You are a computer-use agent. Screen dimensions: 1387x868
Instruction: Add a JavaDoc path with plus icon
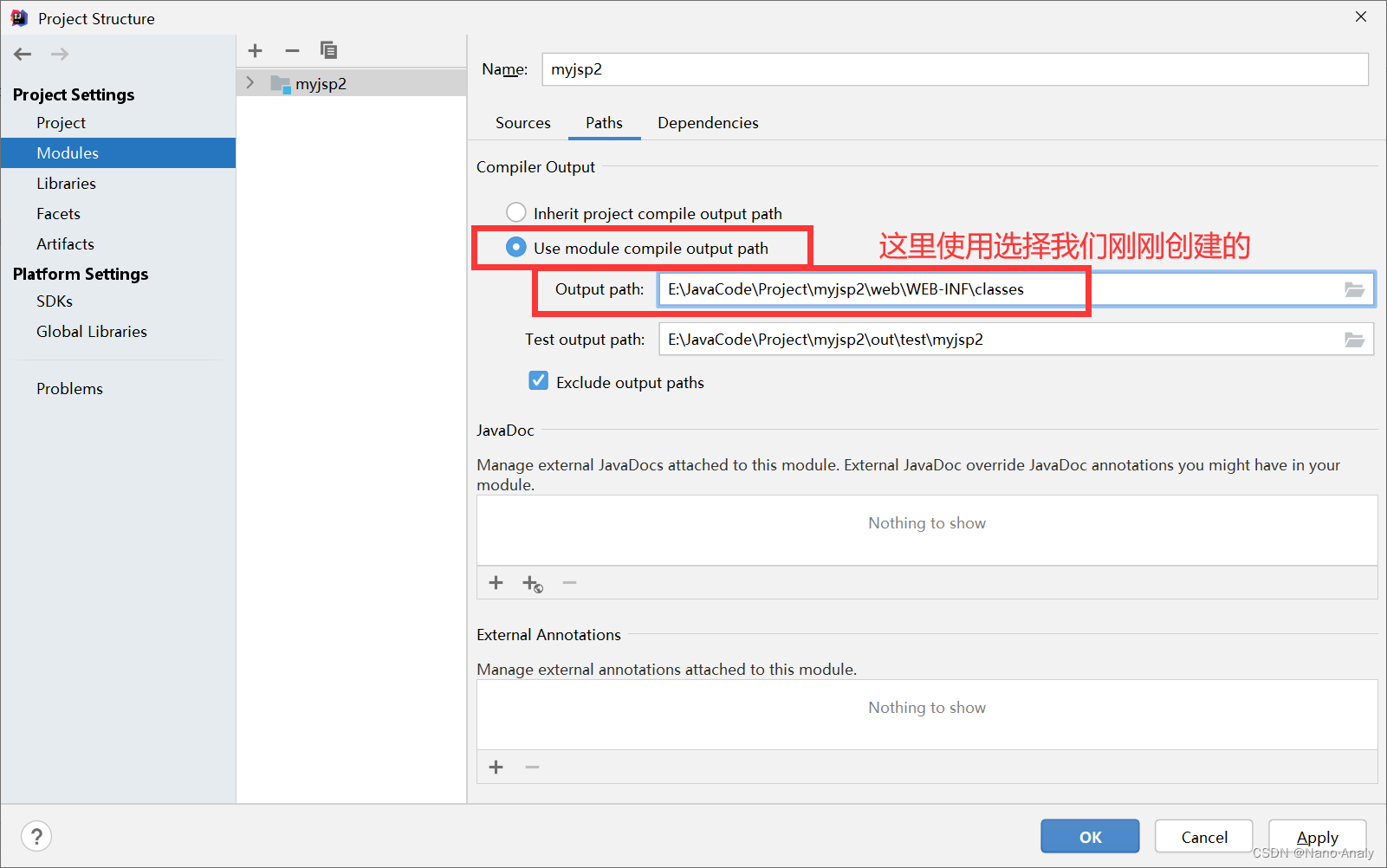[496, 583]
